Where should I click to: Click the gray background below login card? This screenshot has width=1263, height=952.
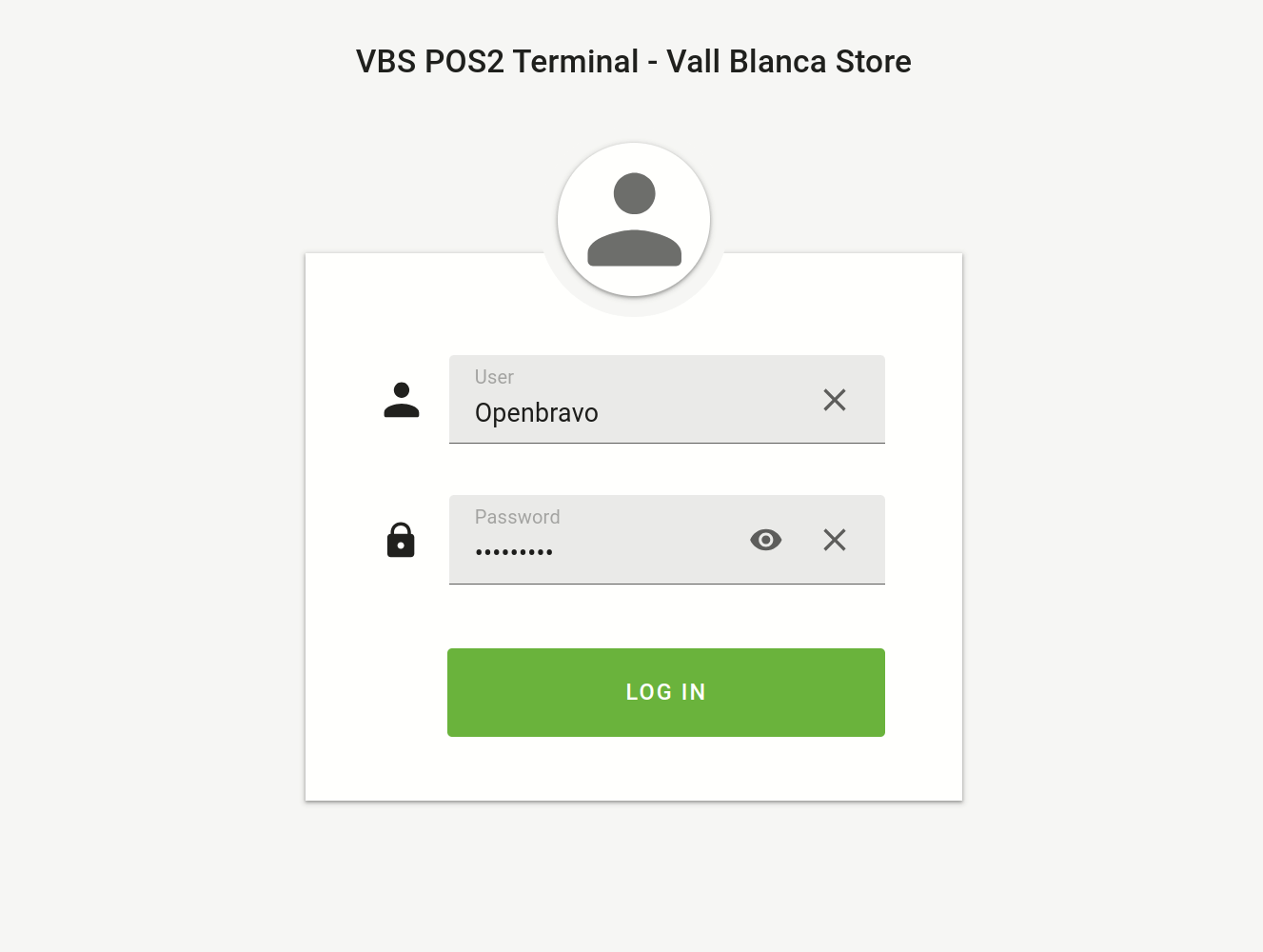(x=634, y=876)
